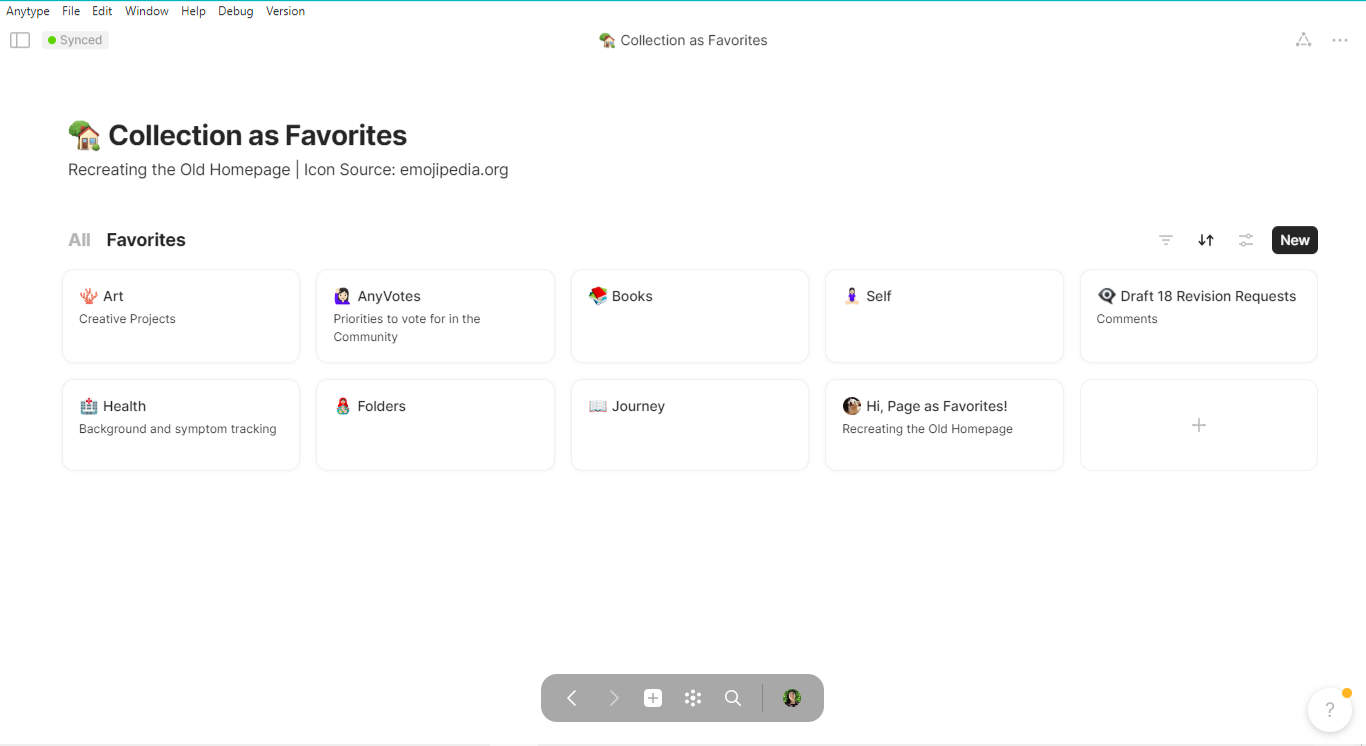
Task: Click the New button
Action: 1295,240
